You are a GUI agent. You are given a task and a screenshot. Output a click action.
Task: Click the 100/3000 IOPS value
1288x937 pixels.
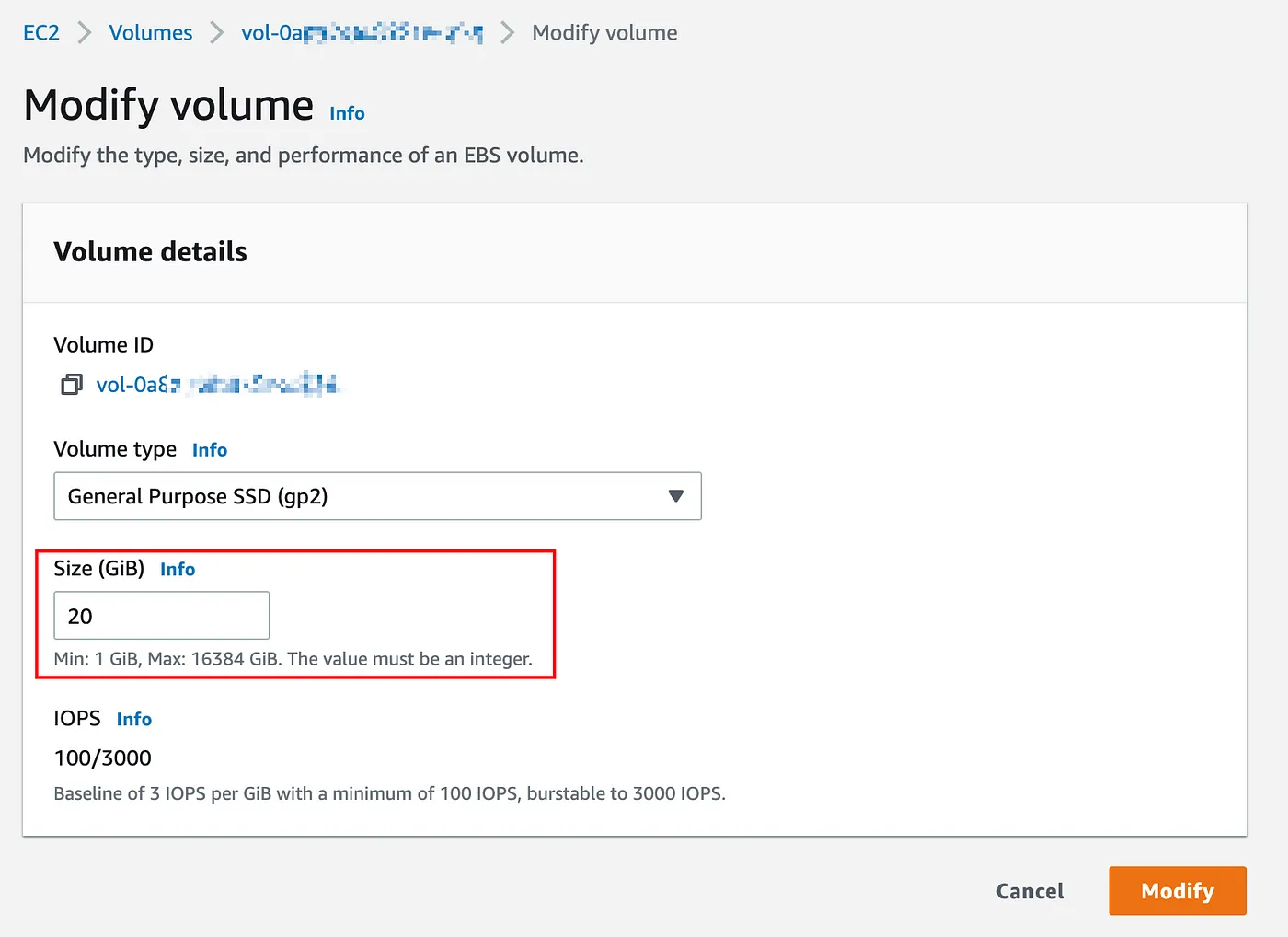tap(102, 758)
